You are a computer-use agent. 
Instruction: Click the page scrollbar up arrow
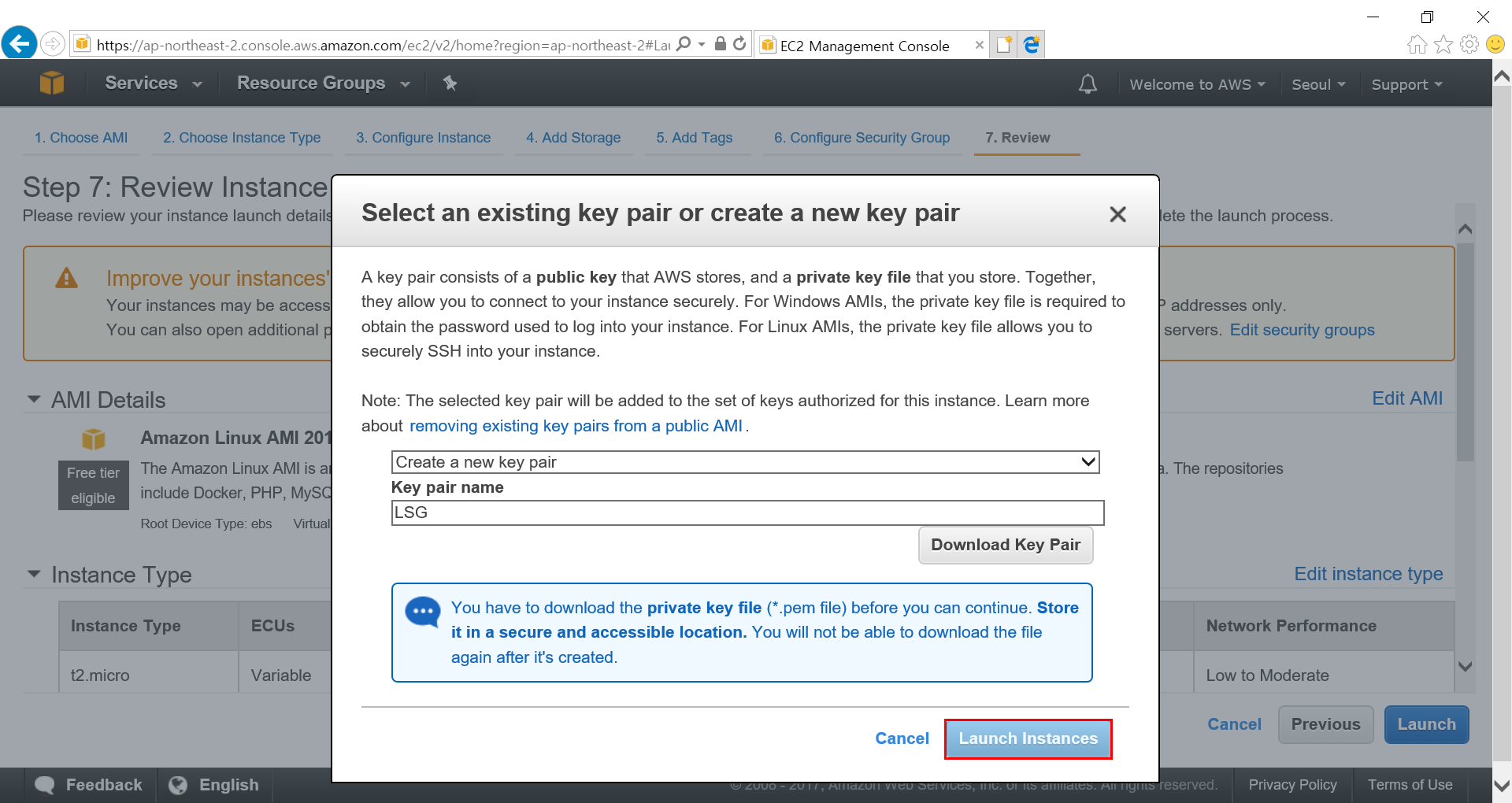[x=1502, y=76]
